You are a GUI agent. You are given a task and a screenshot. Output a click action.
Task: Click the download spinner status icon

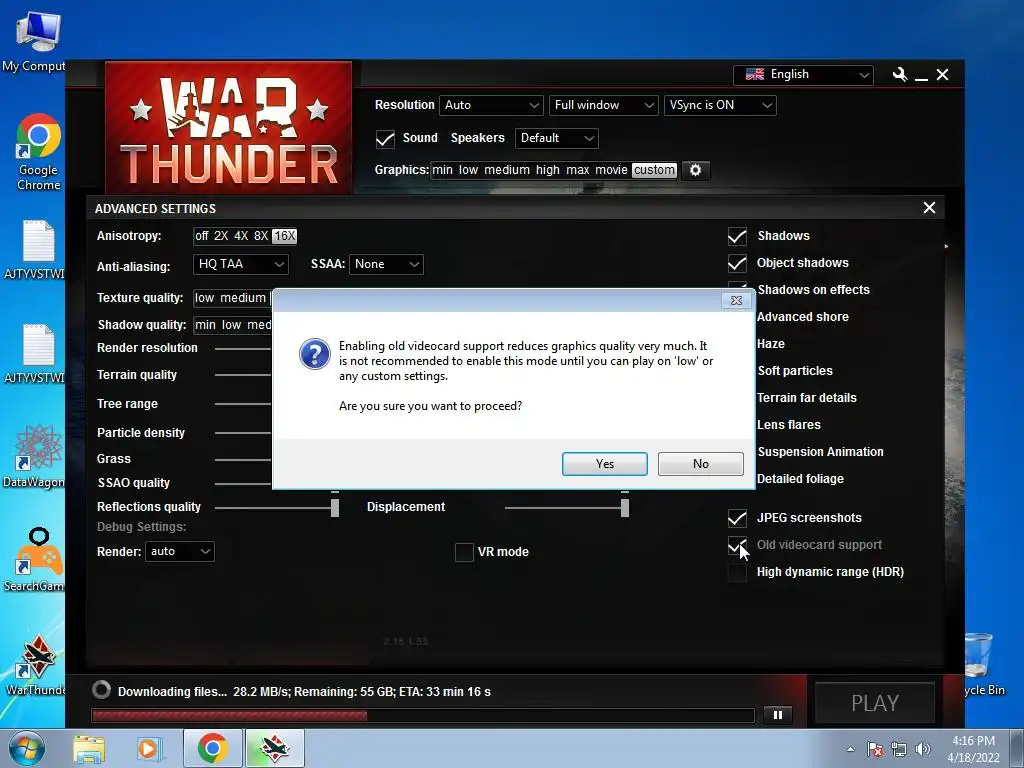101,690
